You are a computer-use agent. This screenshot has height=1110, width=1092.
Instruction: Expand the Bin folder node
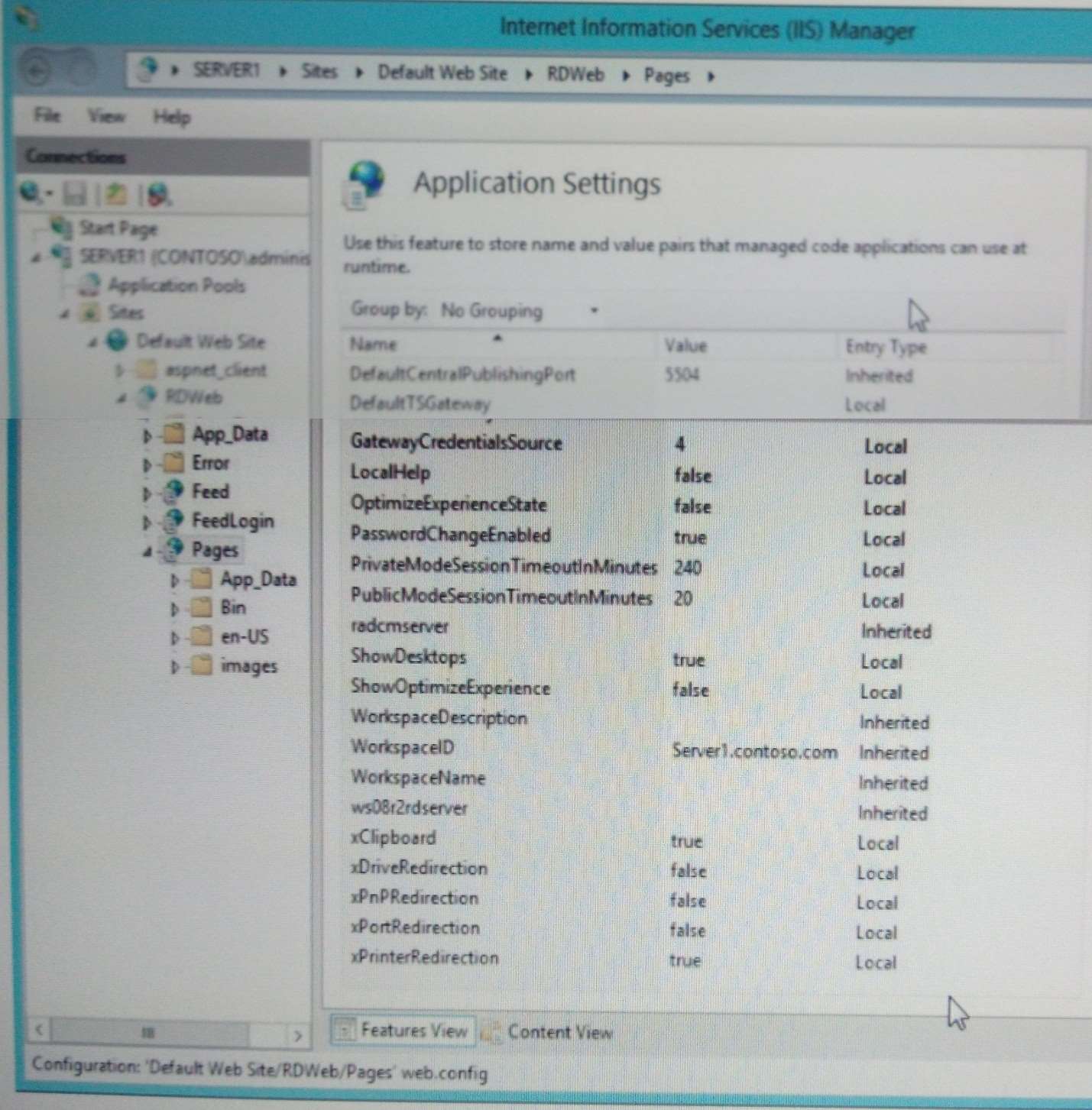click(x=176, y=610)
